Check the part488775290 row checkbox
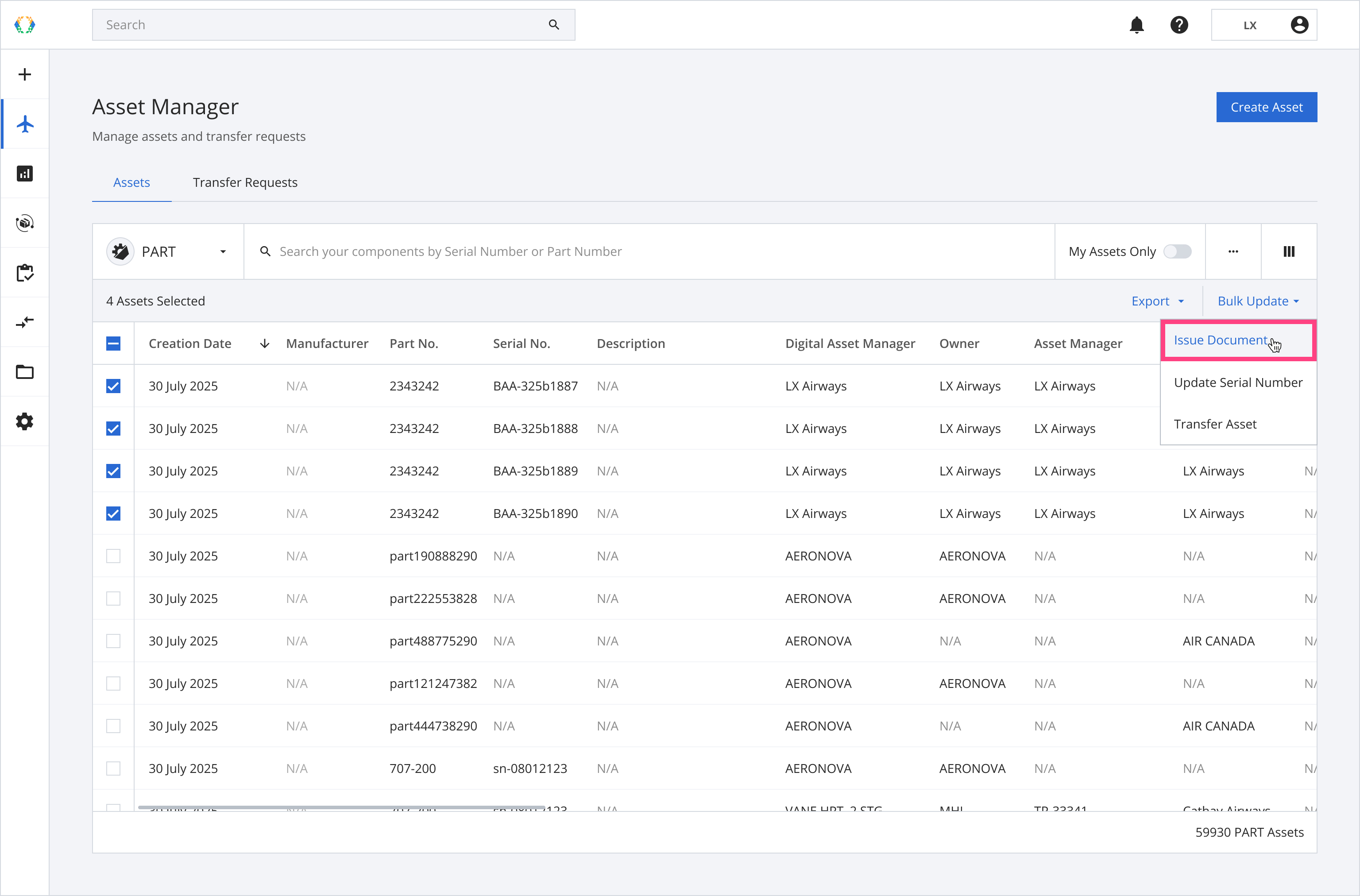Image resolution: width=1360 pixels, height=896 pixels. pyautogui.click(x=113, y=641)
